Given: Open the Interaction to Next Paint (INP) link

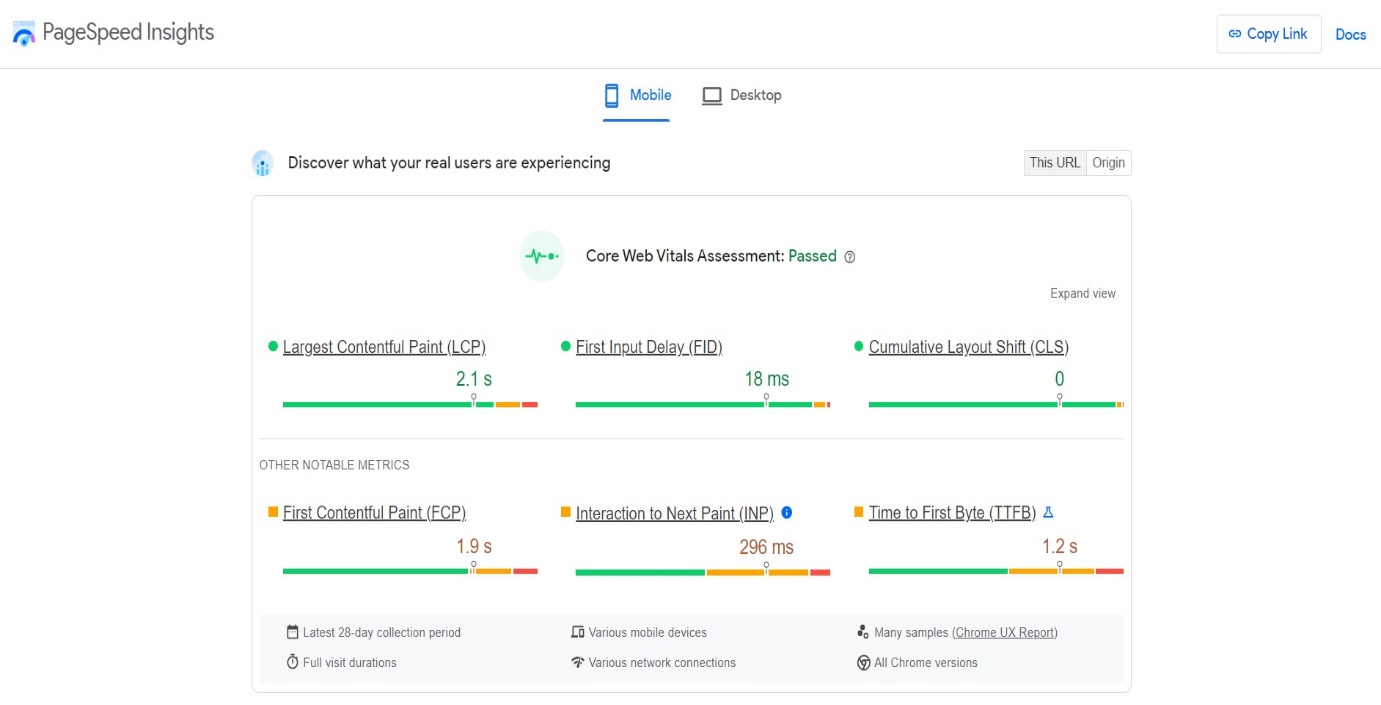Looking at the screenshot, I should coord(675,513).
